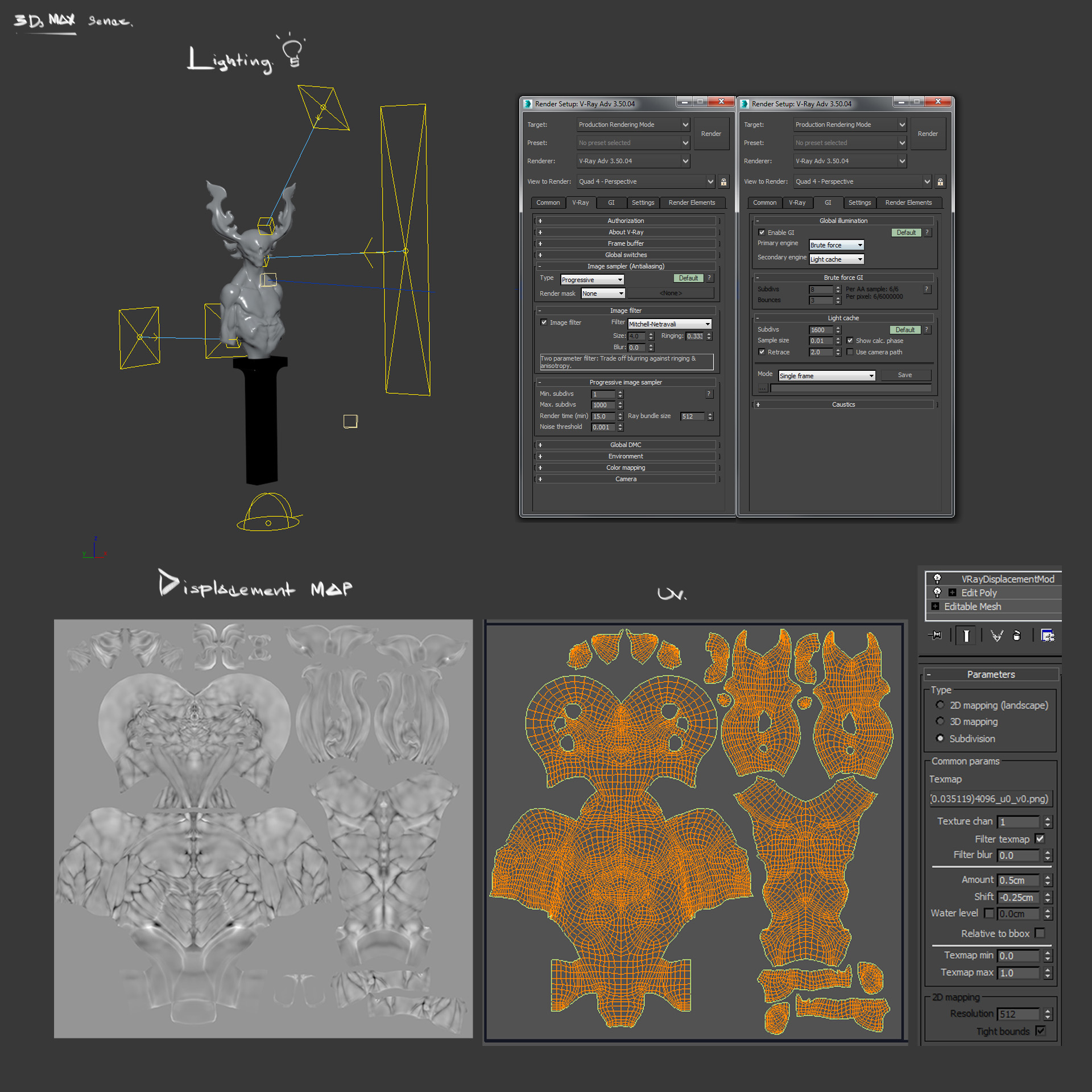This screenshot has height=1092, width=1092.
Task: Switch to Render Elements tab in left window
Action: [x=692, y=202]
